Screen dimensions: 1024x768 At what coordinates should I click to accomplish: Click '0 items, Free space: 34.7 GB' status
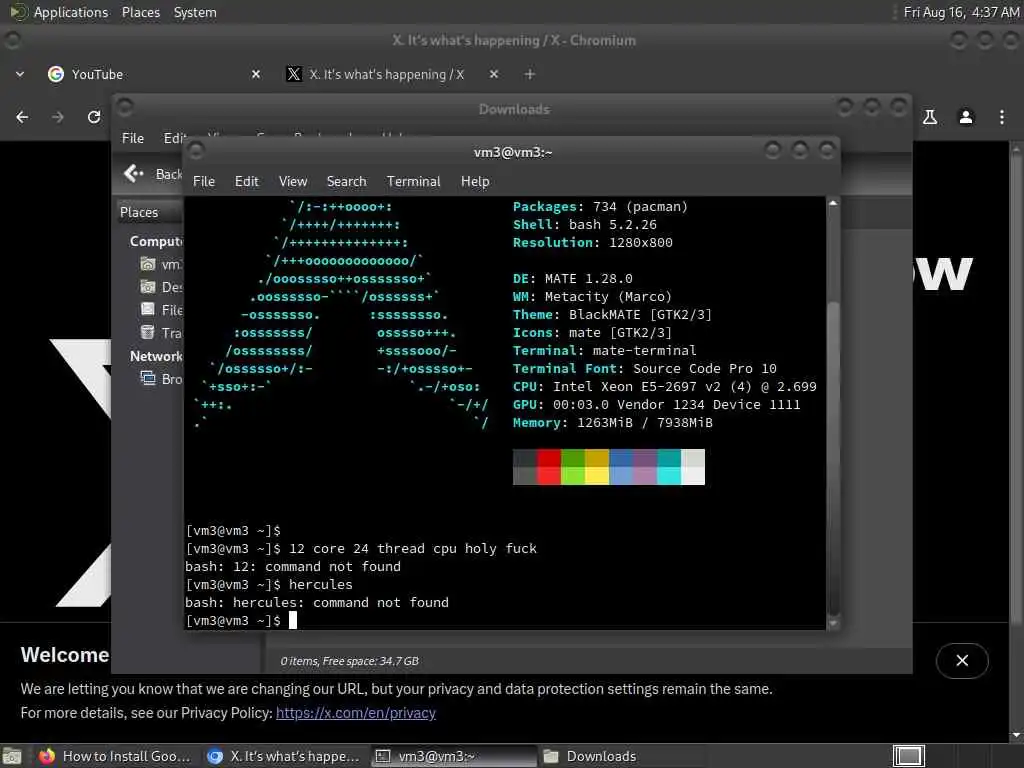point(349,661)
